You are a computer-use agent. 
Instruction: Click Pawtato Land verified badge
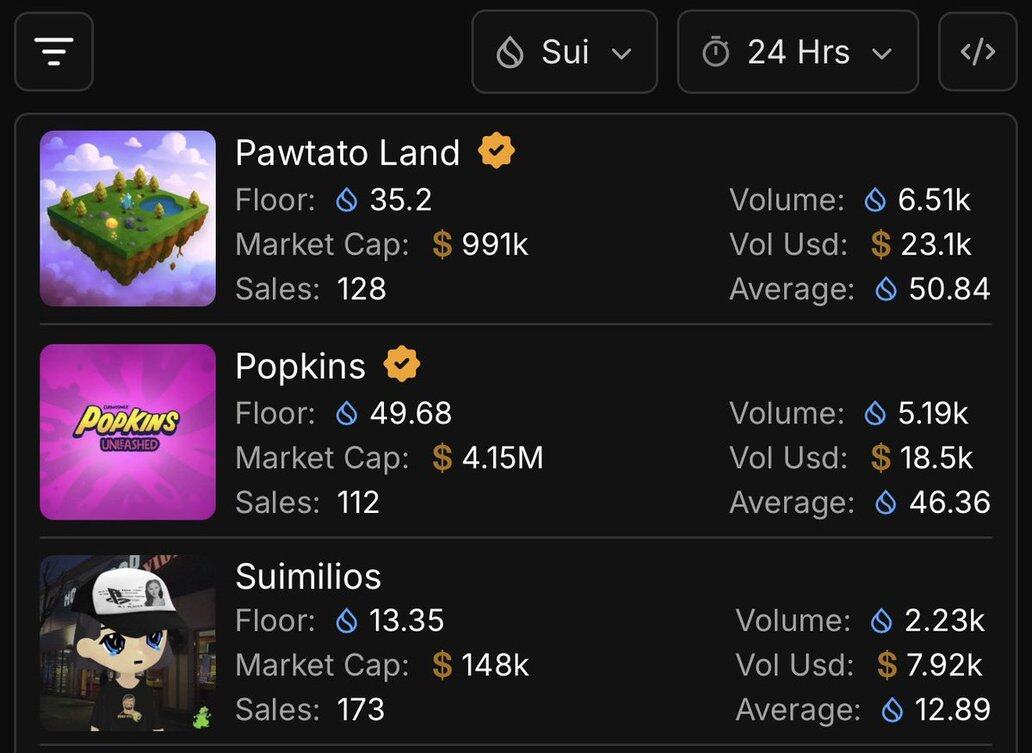(x=496, y=152)
